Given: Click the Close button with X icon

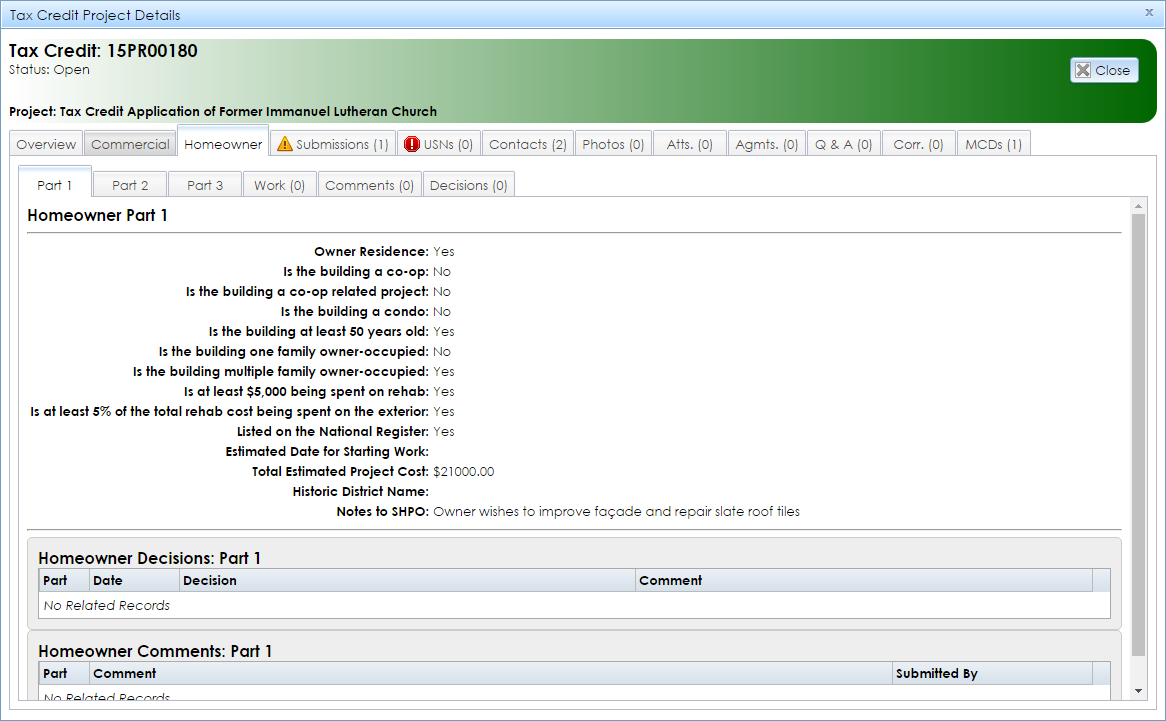Looking at the screenshot, I should [x=1104, y=70].
